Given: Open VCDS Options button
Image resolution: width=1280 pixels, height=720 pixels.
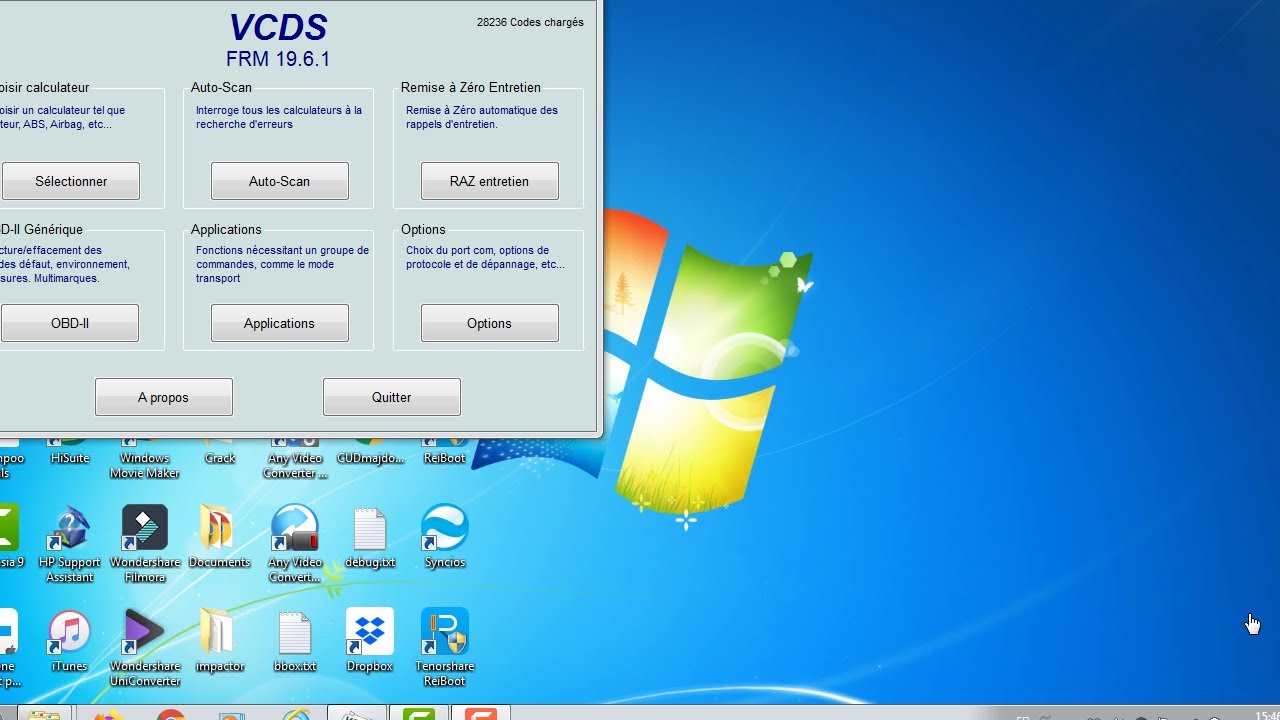Looking at the screenshot, I should pyautogui.click(x=490, y=323).
